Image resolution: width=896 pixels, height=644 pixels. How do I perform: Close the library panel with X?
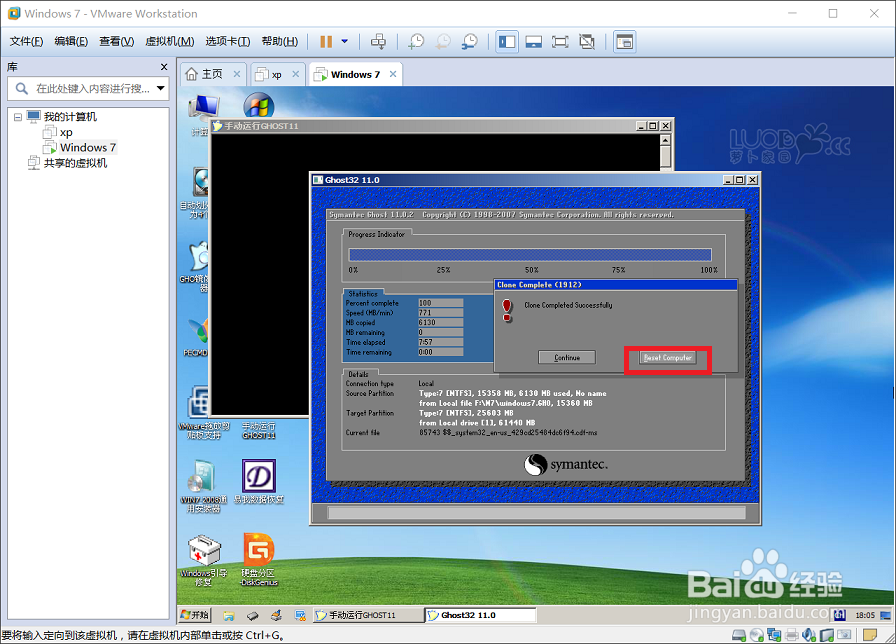coord(164,67)
